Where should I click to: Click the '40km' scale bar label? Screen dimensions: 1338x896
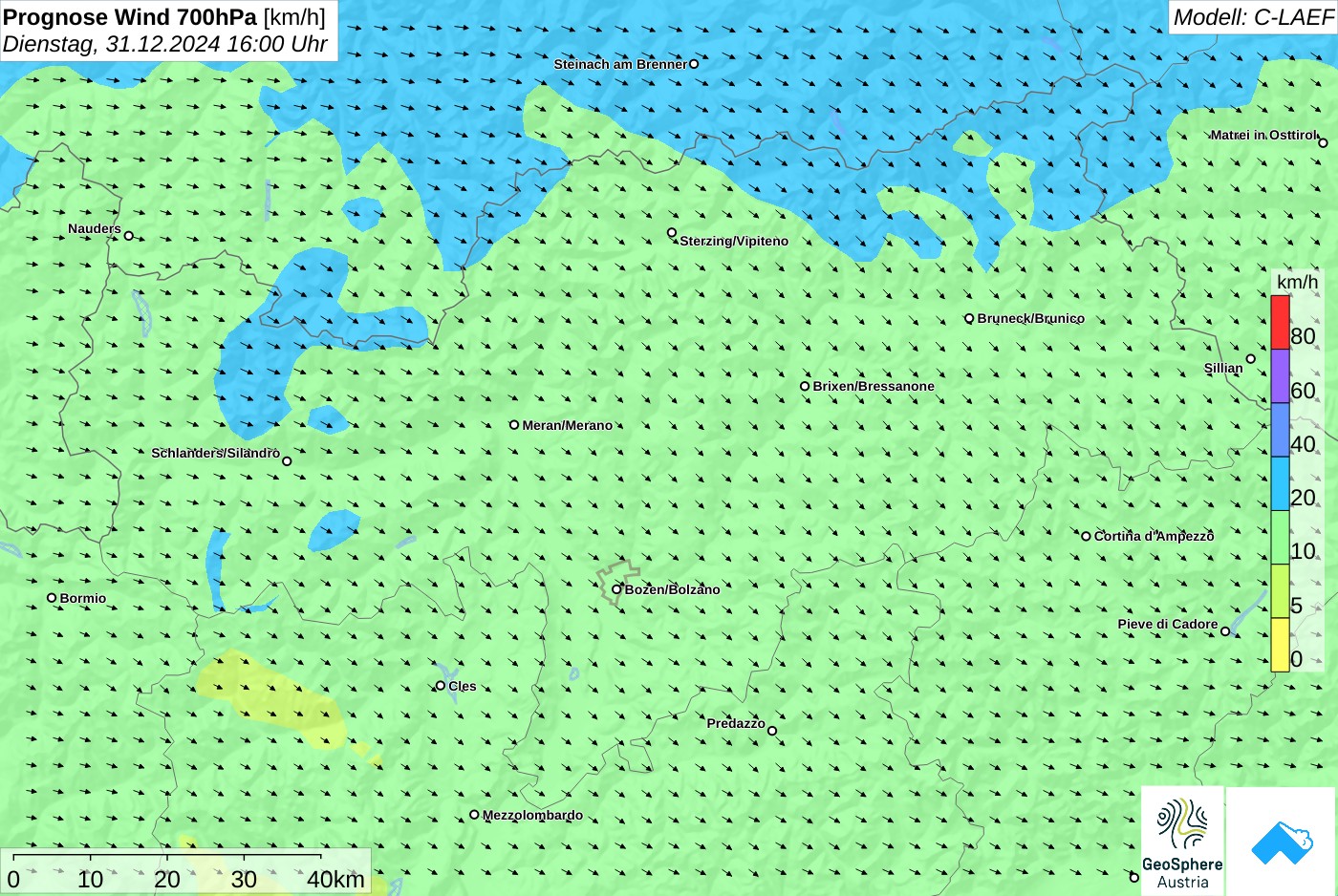pos(335,879)
